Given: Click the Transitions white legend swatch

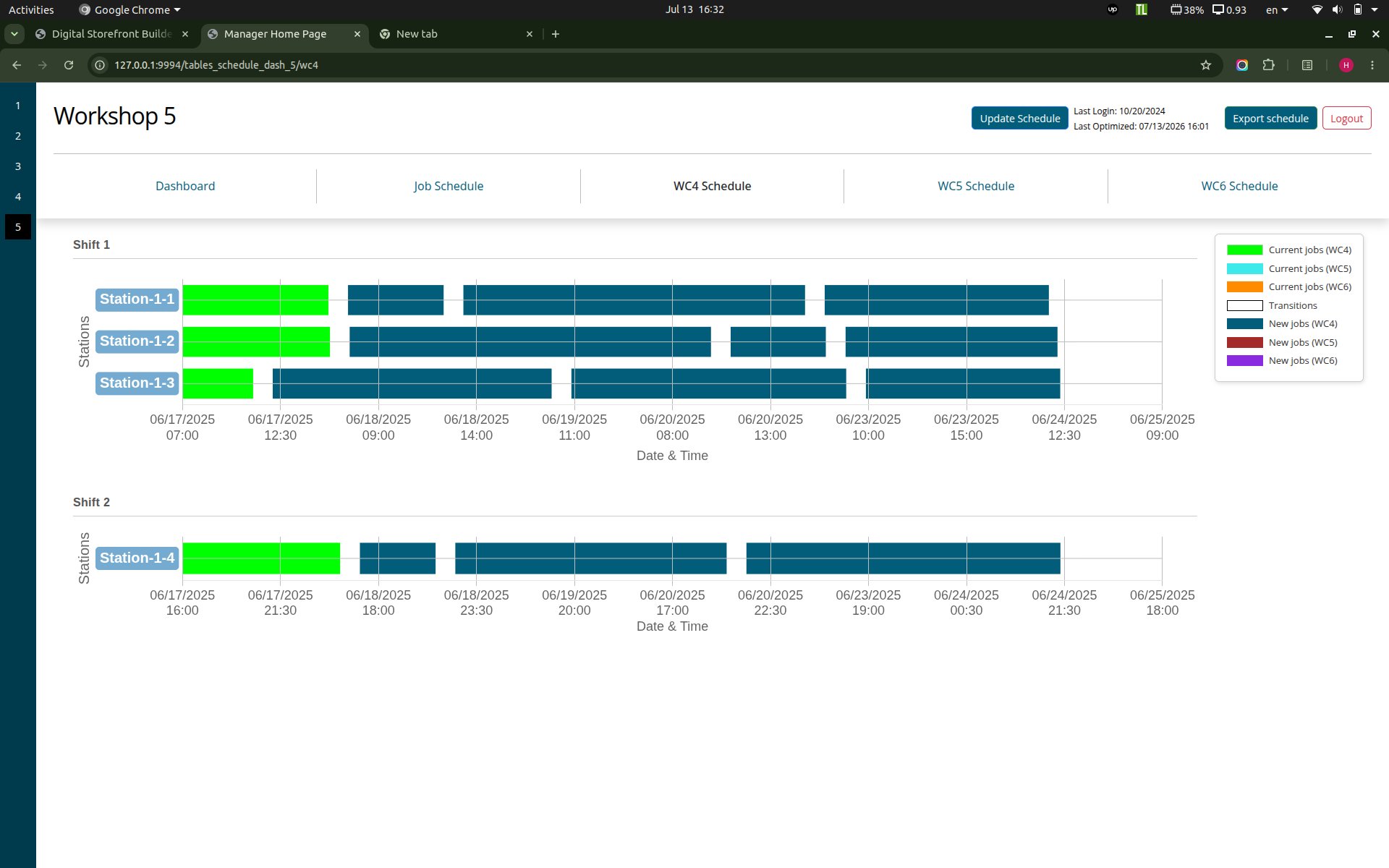Looking at the screenshot, I should tap(1244, 305).
